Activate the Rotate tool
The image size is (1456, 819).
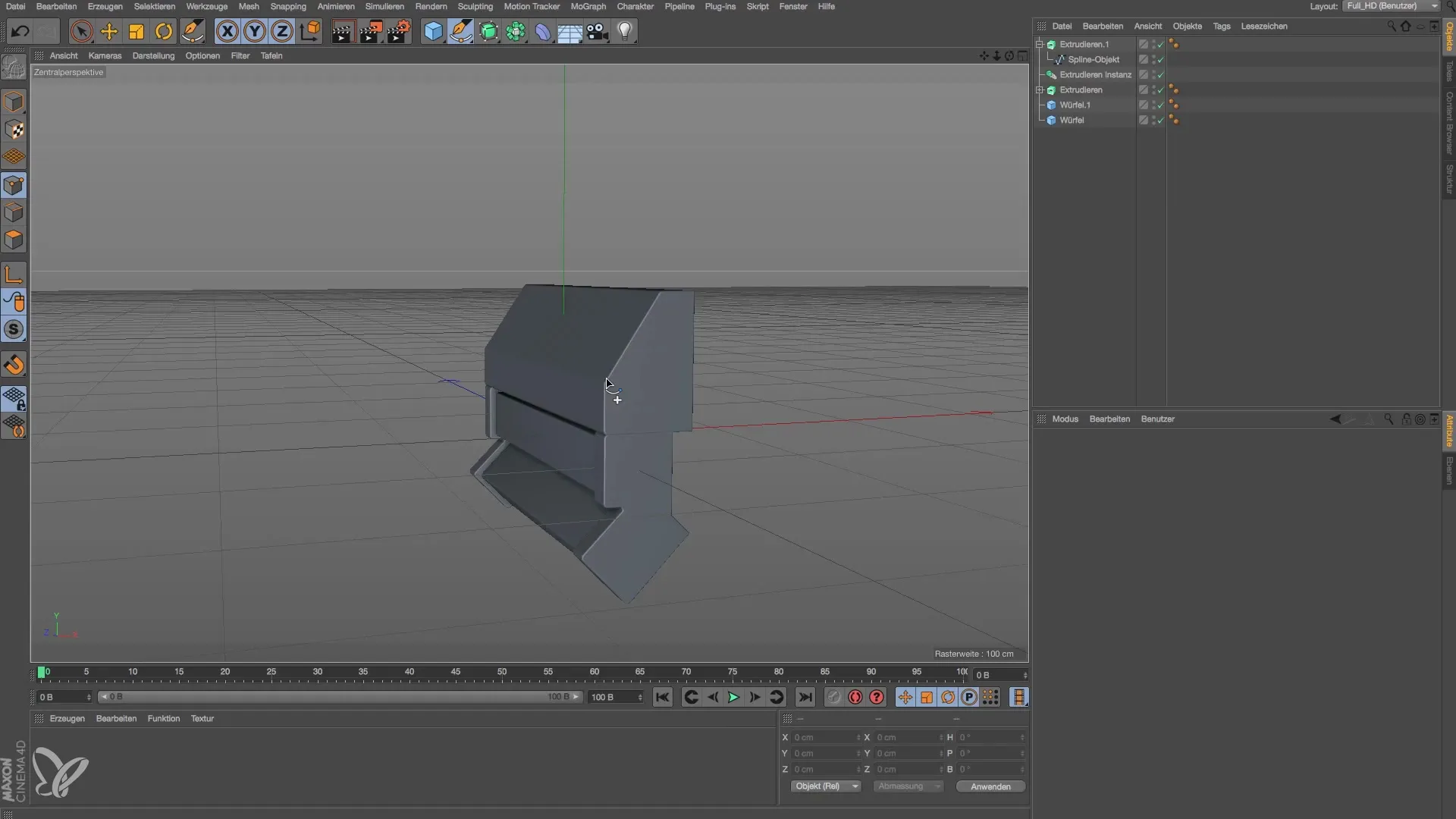click(x=164, y=31)
